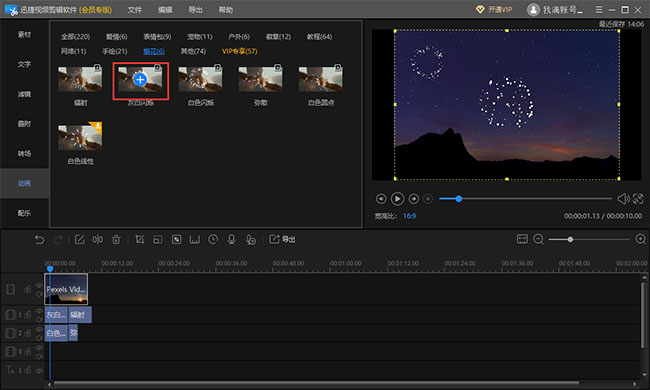This screenshot has height=390, width=650.
Task: Toggle visibility of overlay track 2
Action: click(39, 329)
